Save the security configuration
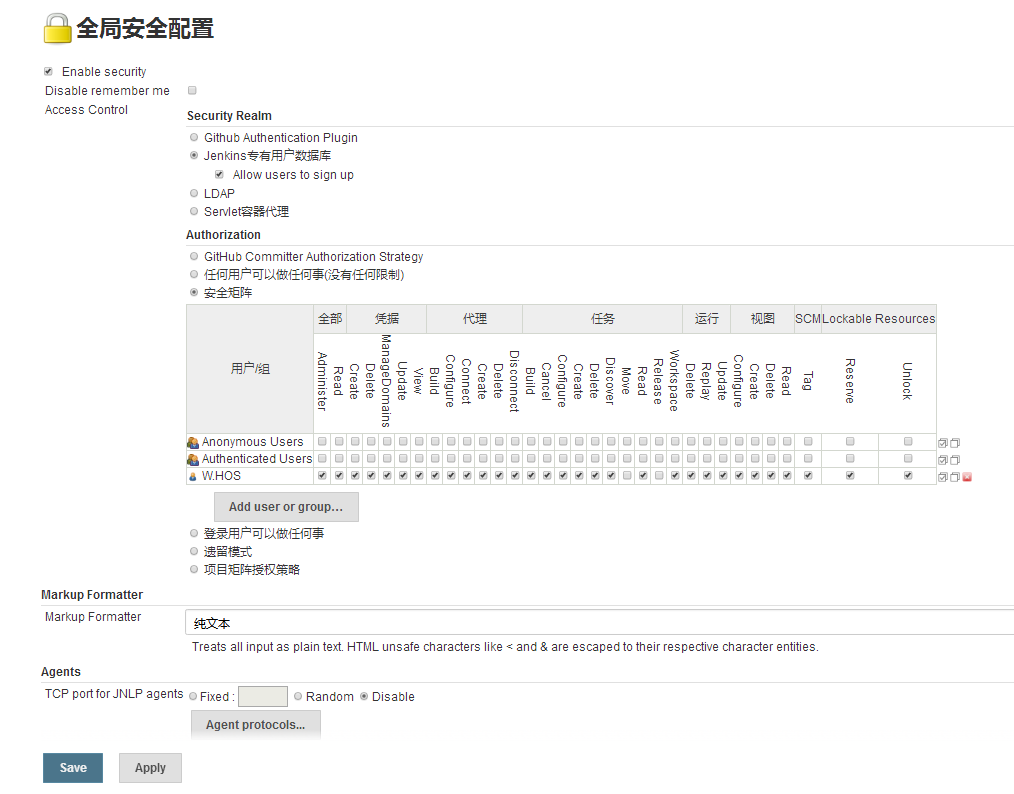 [x=73, y=768]
